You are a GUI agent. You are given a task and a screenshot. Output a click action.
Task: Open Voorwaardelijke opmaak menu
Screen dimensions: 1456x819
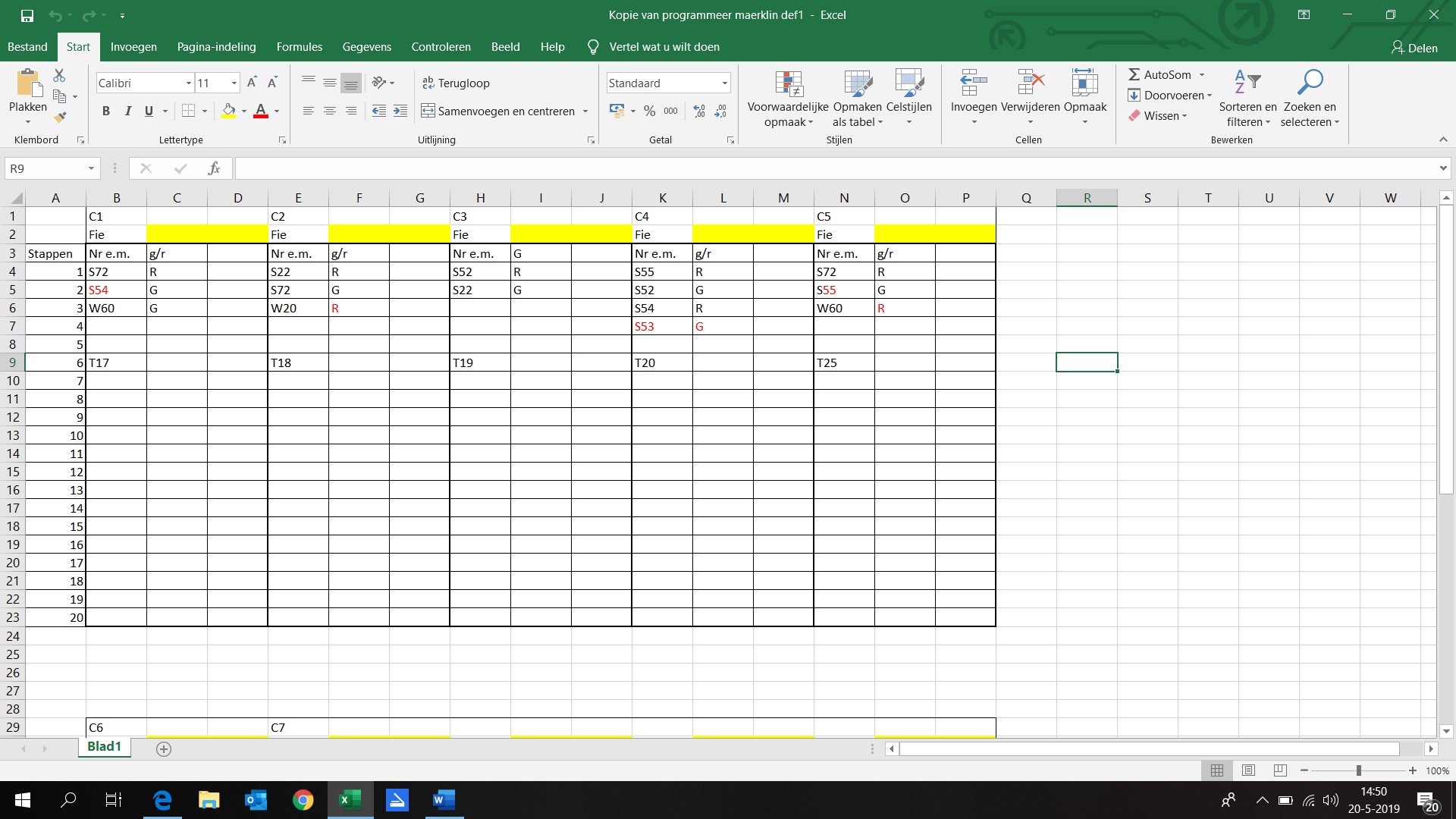coord(788,99)
